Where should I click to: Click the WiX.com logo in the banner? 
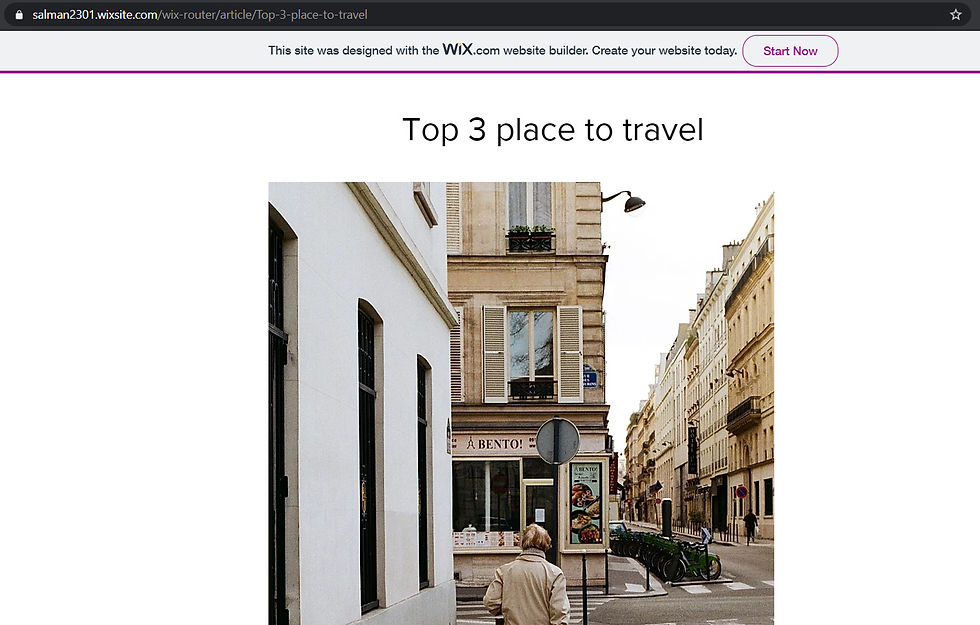(471, 49)
